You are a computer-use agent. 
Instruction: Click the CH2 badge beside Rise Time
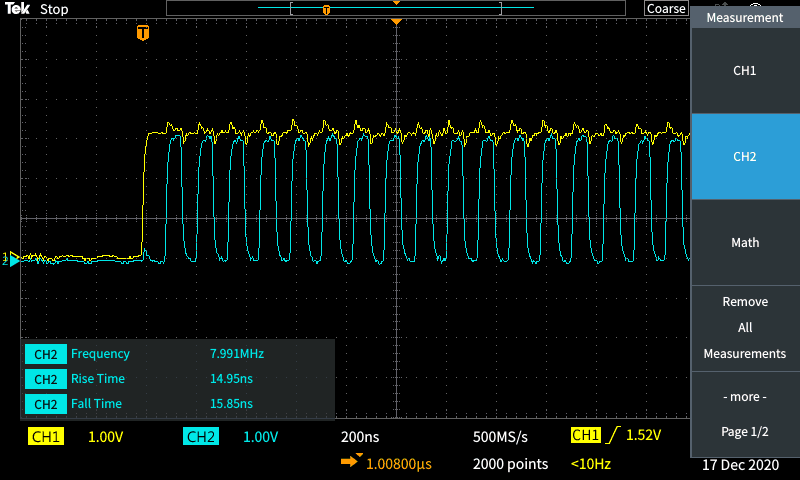(x=45, y=379)
